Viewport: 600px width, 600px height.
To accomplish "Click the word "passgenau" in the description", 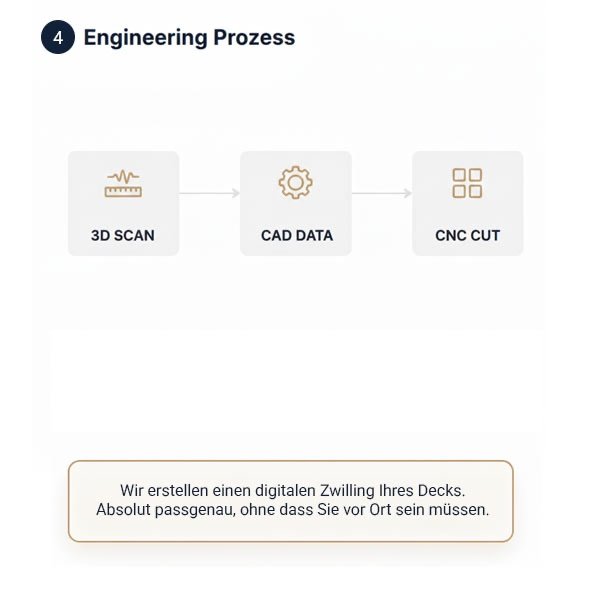I will [x=191, y=509].
